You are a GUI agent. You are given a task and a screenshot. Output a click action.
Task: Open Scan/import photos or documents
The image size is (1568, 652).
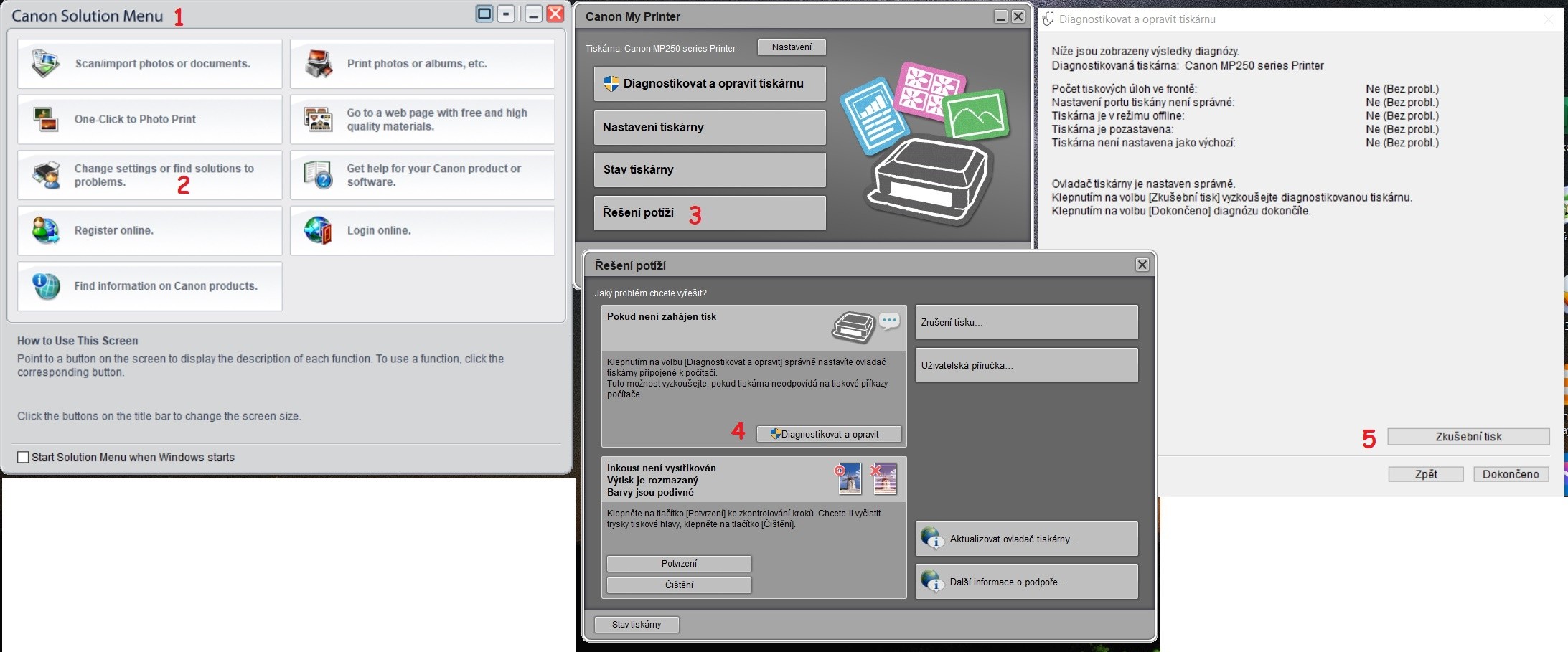click(x=150, y=64)
